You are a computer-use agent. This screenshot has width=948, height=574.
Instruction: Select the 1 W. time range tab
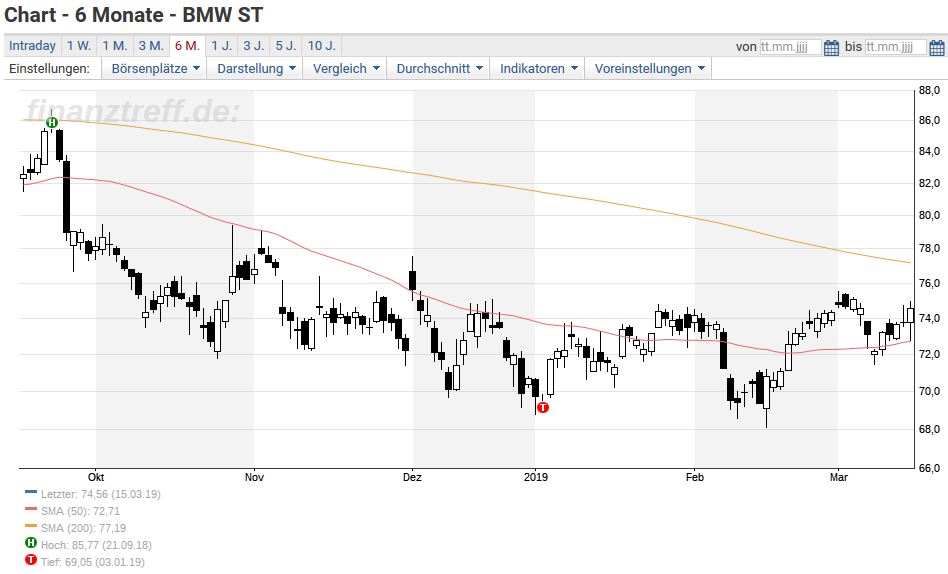click(79, 46)
